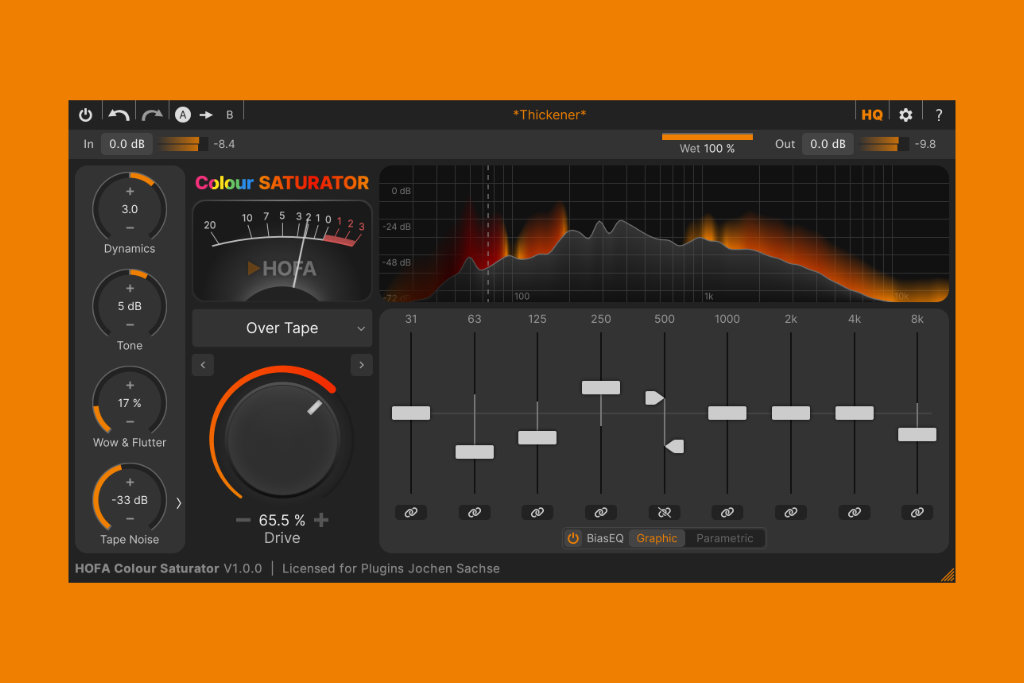
Task: Decrease Drive with the minus button
Action: click(243, 520)
